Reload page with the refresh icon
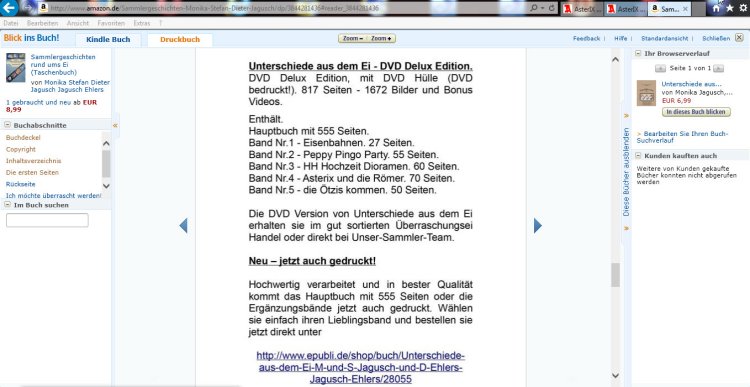750x387 pixels. click(551, 8)
